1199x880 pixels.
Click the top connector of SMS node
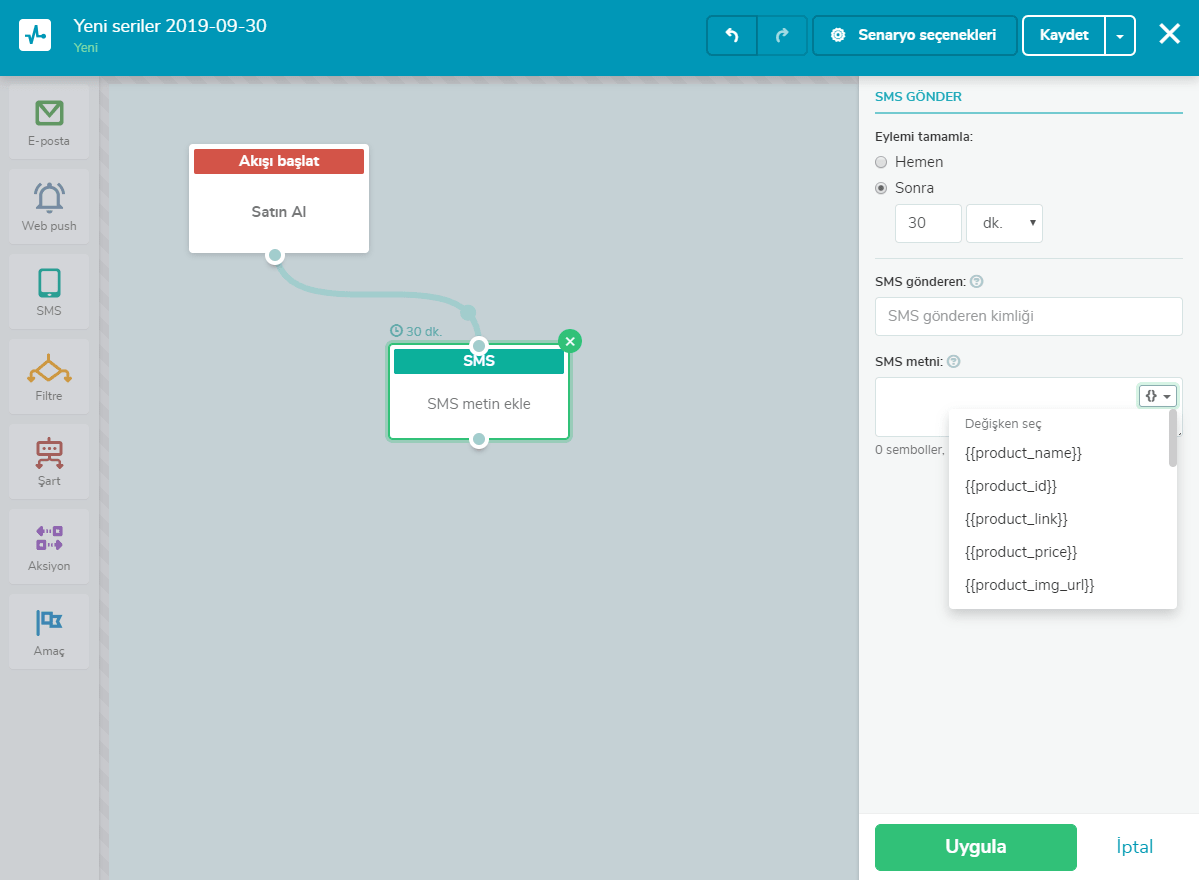[479, 346]
